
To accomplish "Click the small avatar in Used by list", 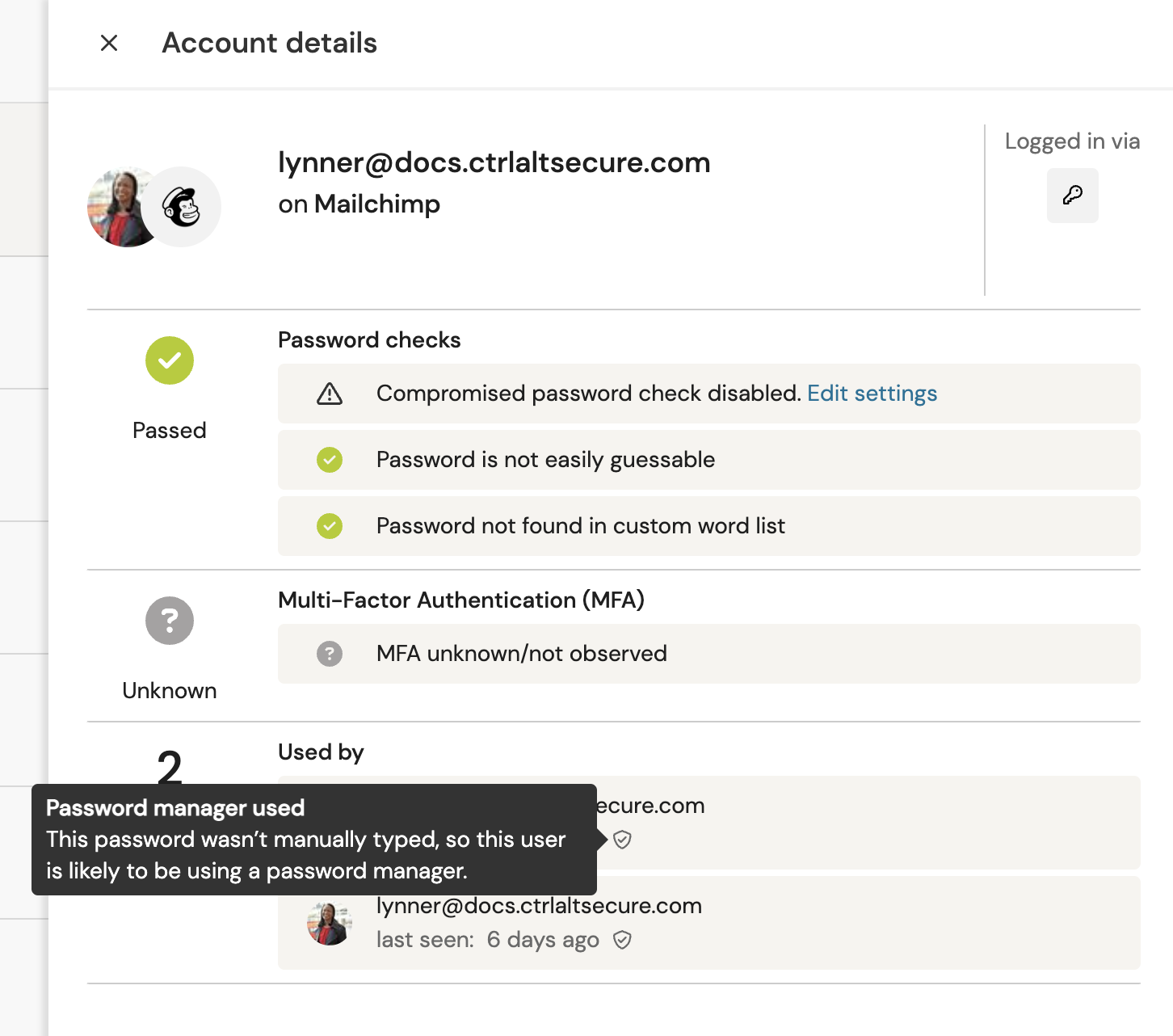I will tap(330, 923).
